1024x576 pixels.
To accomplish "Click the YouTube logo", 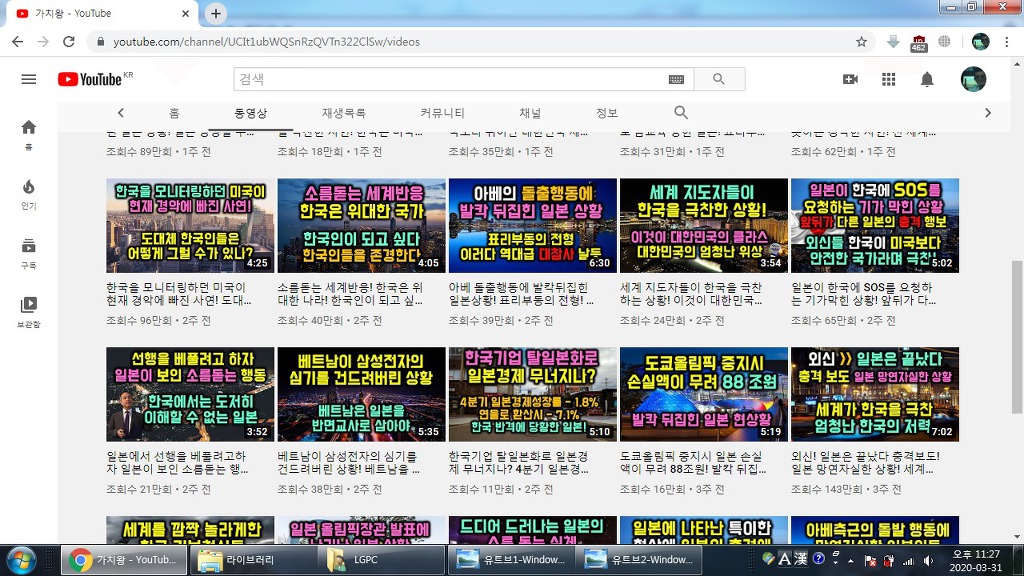I will [90, 79].
